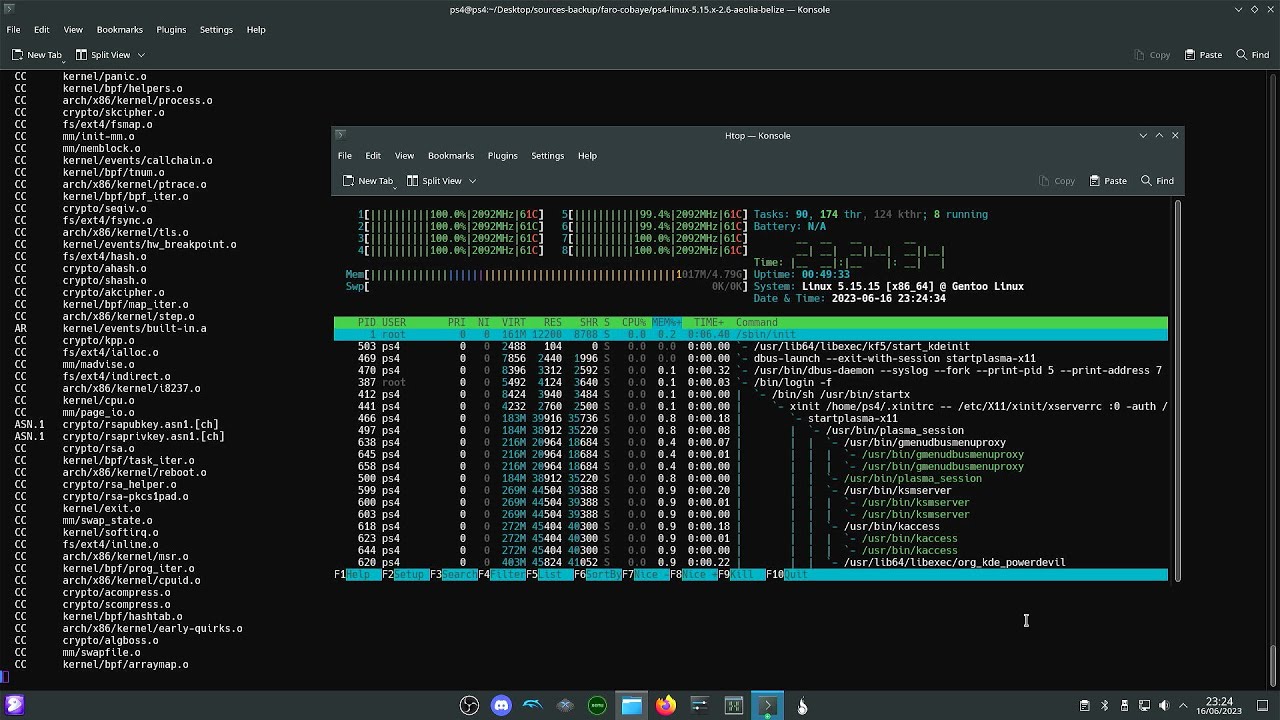This screenshot has width=1280, height=720.
Task: Click htop F3 Search function button
Action: tap(454, 575)
